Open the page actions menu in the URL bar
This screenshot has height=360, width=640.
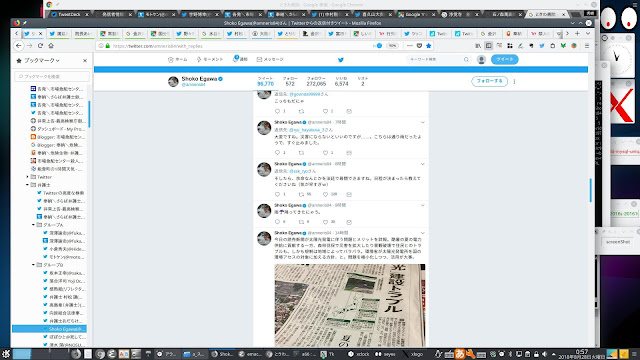(410, 46)
